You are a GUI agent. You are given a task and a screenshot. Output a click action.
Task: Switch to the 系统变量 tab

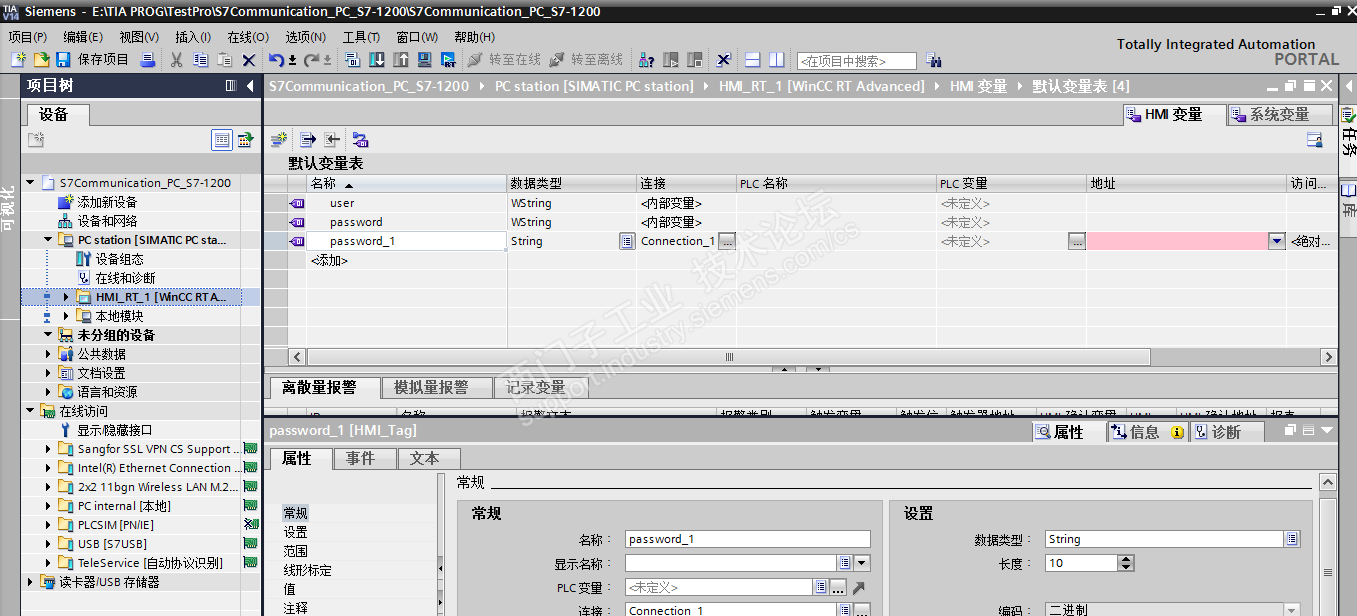(1280, 114)
